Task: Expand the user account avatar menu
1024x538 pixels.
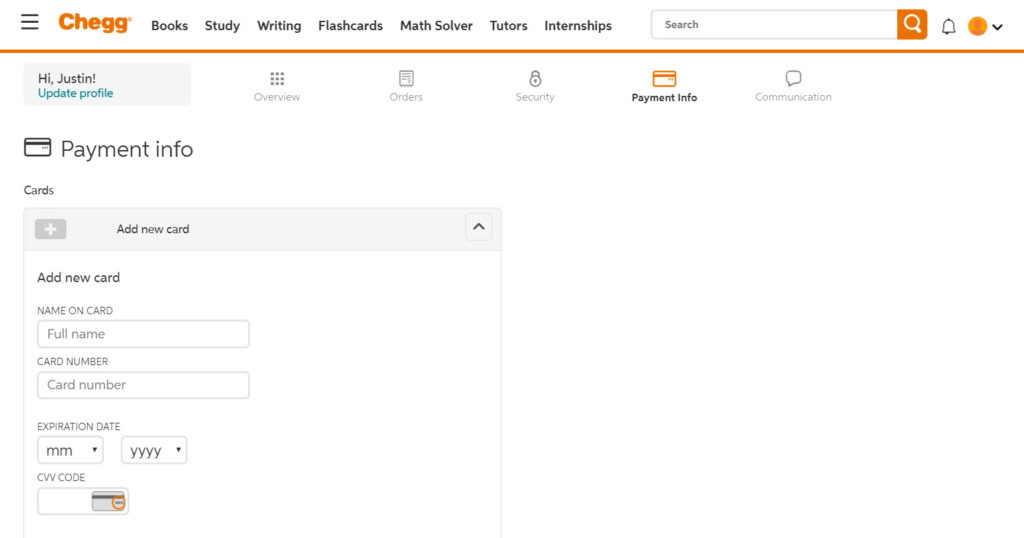Action: pyautogui.click(x=985, y=27)
